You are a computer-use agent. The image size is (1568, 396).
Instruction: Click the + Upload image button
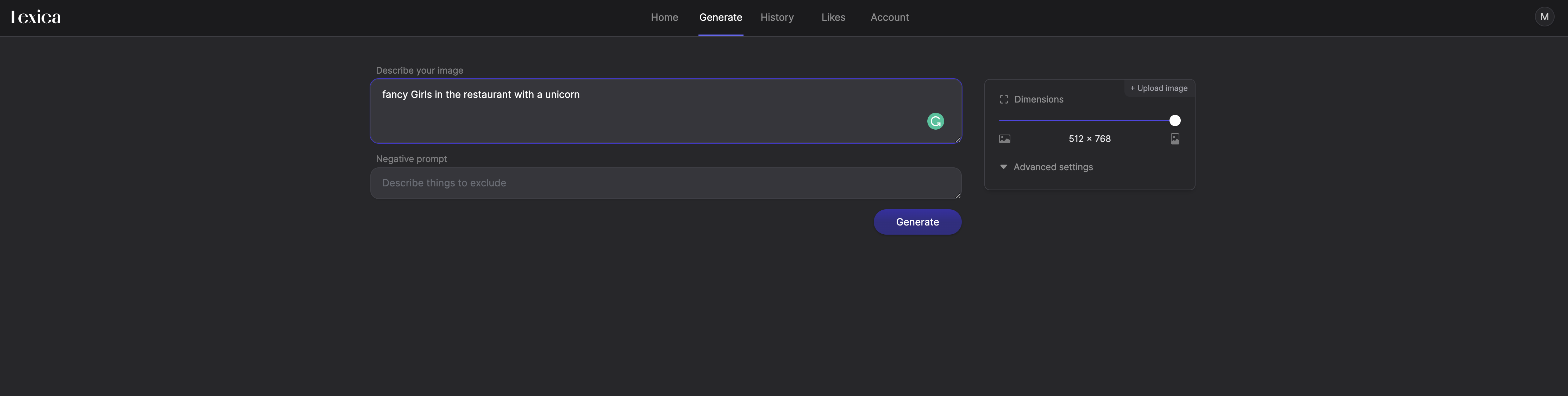[1158, 88]
